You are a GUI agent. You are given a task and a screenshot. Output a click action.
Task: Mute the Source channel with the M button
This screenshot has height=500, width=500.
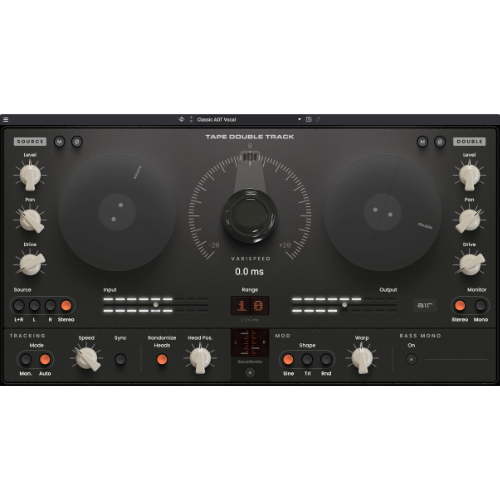tap(60, 142)
